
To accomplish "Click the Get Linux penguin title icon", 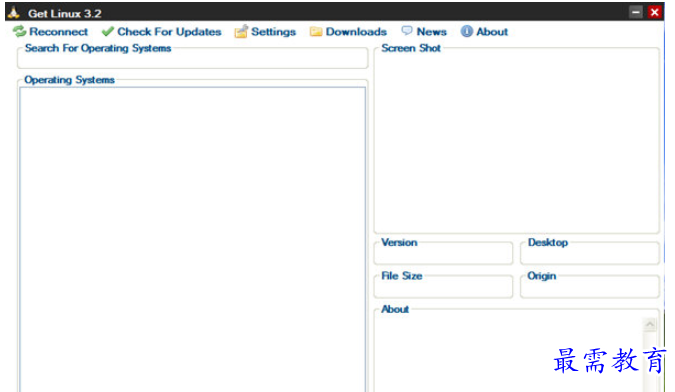I will (14, 12).
